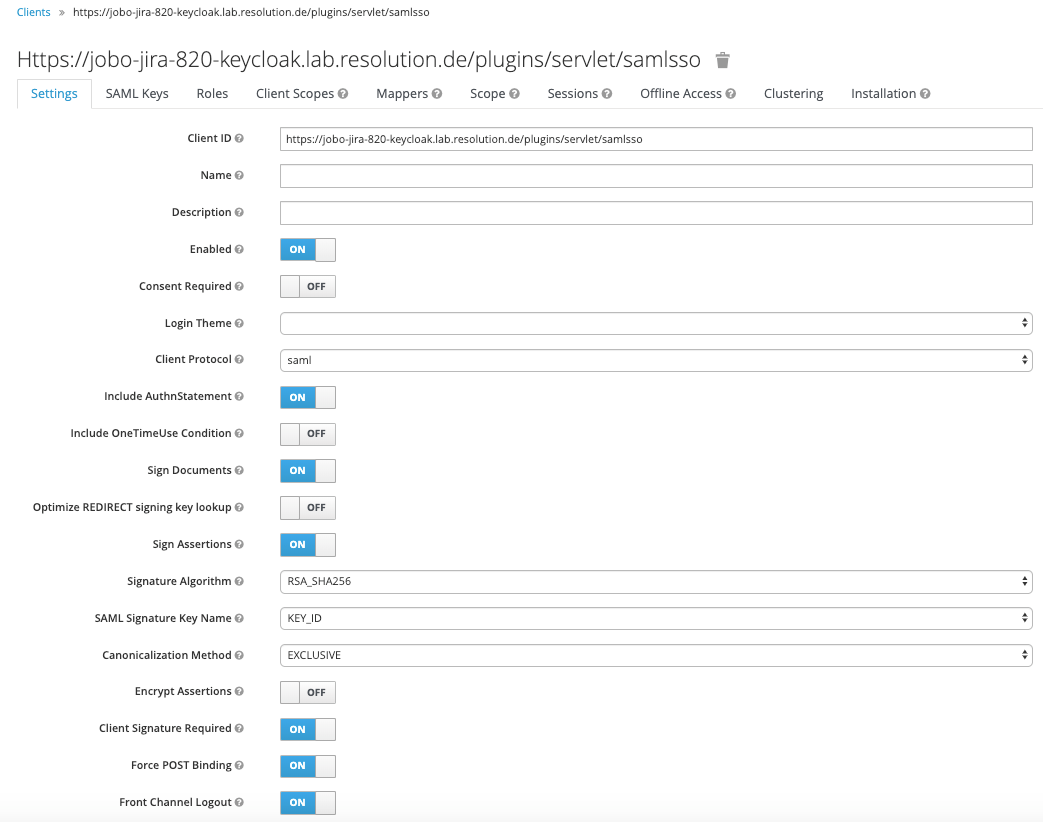Open help tooltip icon next to Enabled
The width and height of the screenshot is (1043, 822).
coord(239,249)
